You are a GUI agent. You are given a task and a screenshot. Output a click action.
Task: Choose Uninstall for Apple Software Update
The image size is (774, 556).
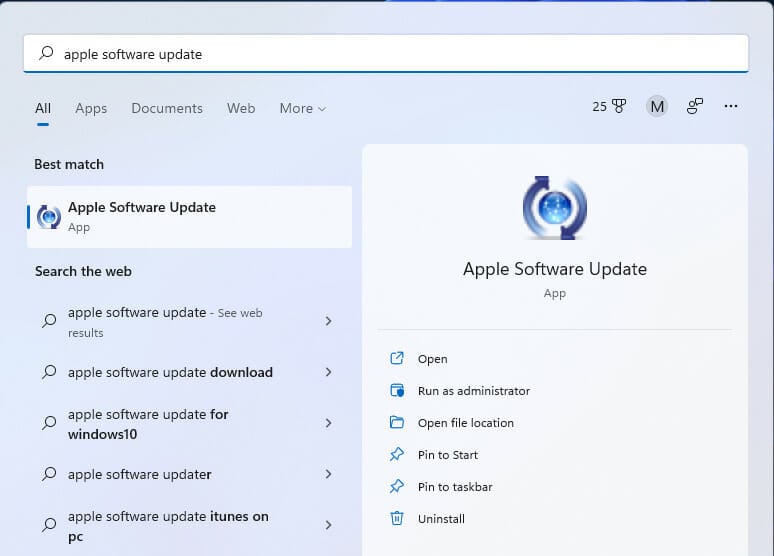[x=441, y=519]
